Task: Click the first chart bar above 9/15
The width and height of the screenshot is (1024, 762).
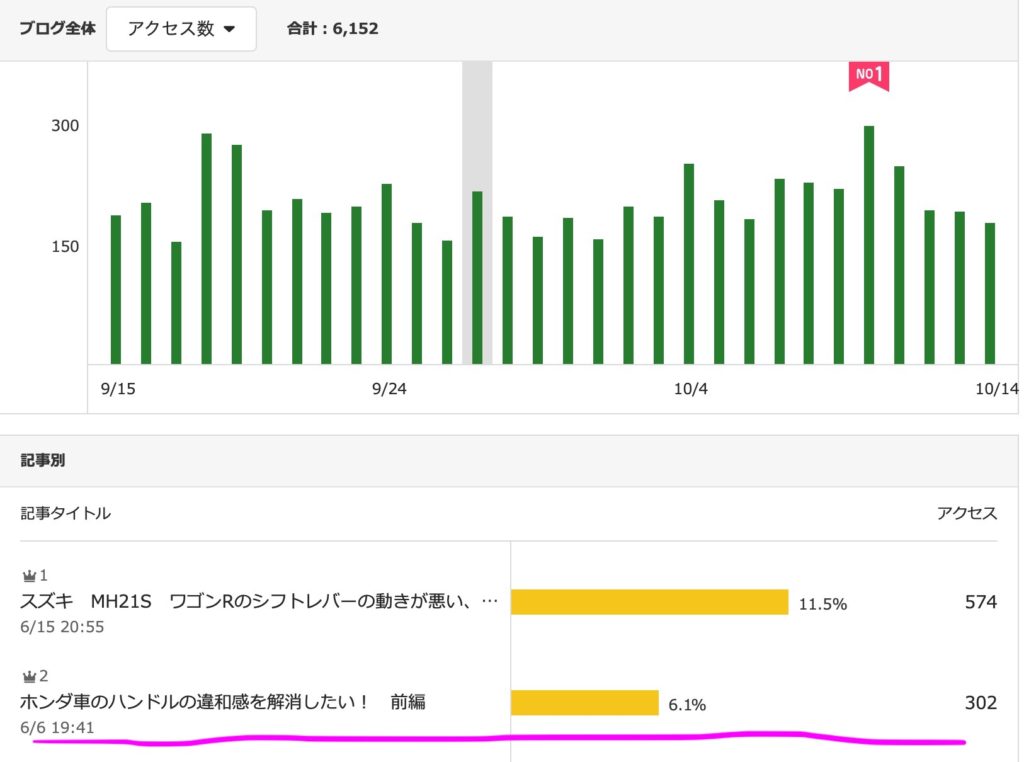Action: (116, 289)
